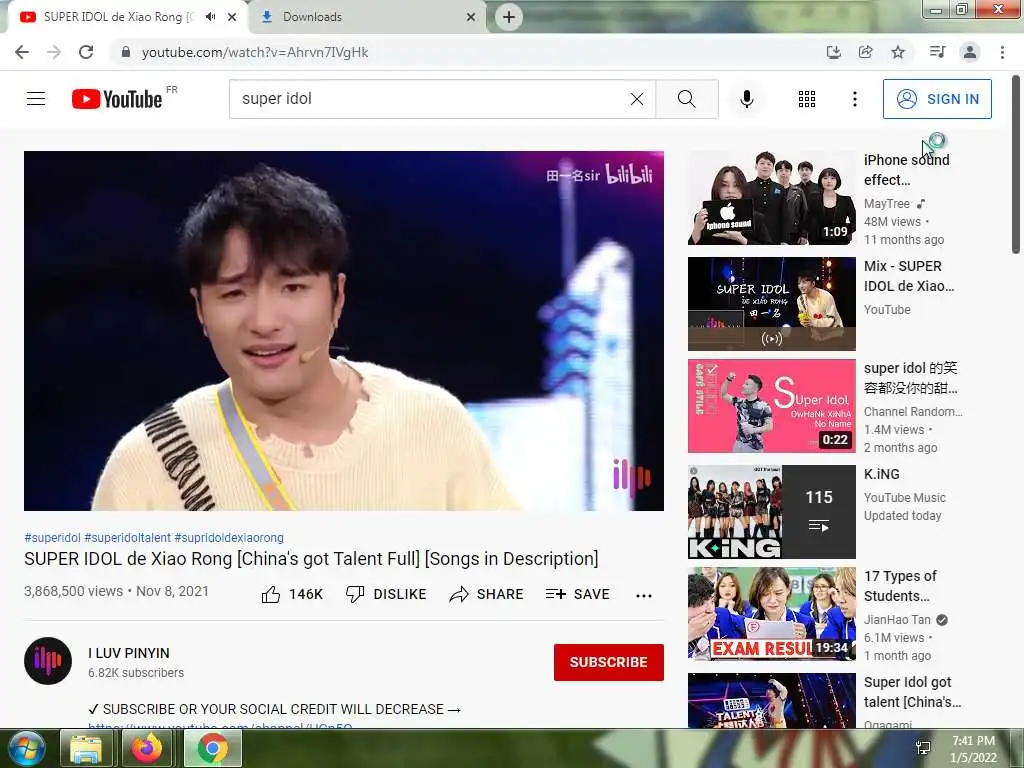Open the MayTree channel name
The image size is (1024, 768).
point(887,204)
